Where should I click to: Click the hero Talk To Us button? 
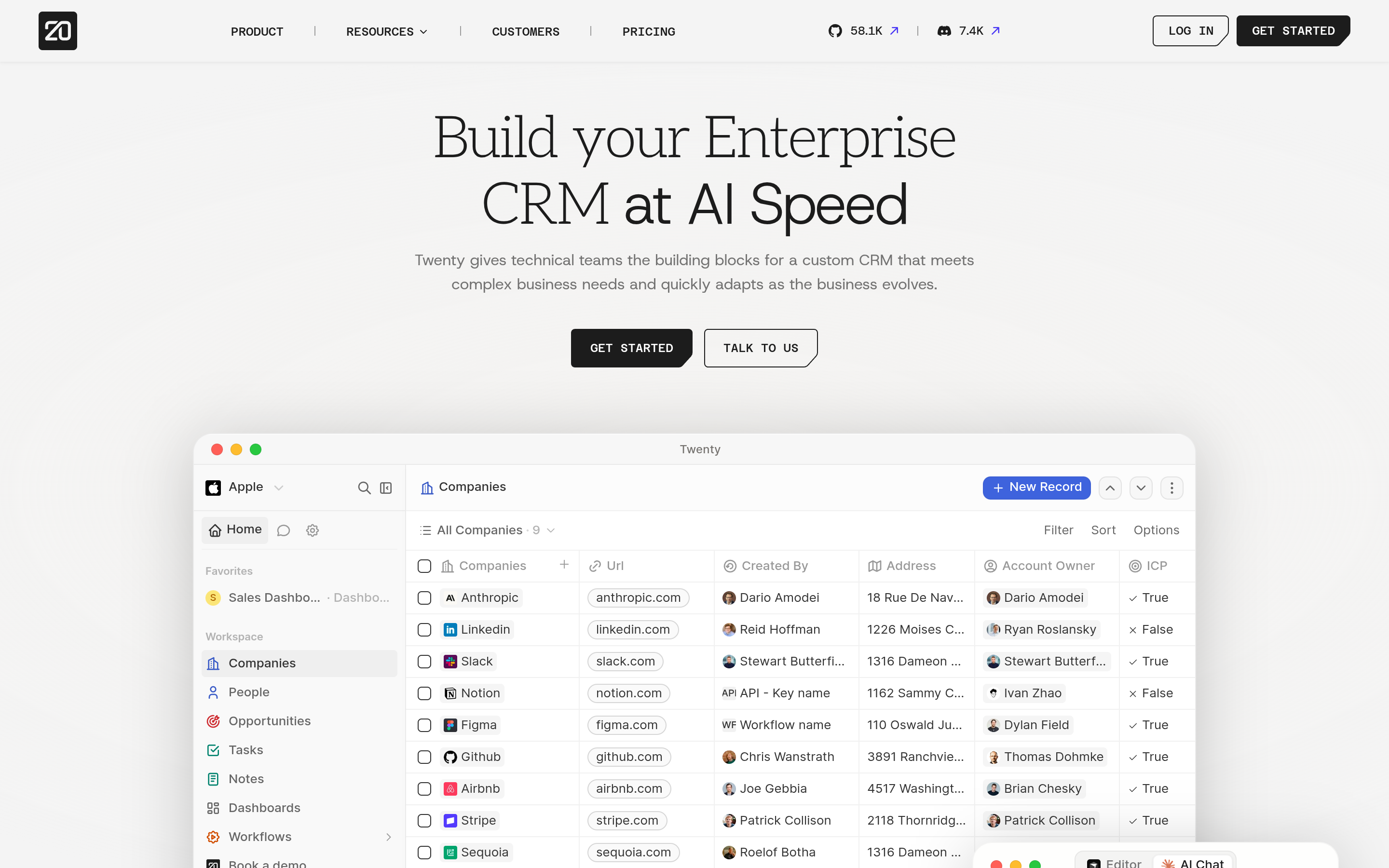(x=761, y=348)
